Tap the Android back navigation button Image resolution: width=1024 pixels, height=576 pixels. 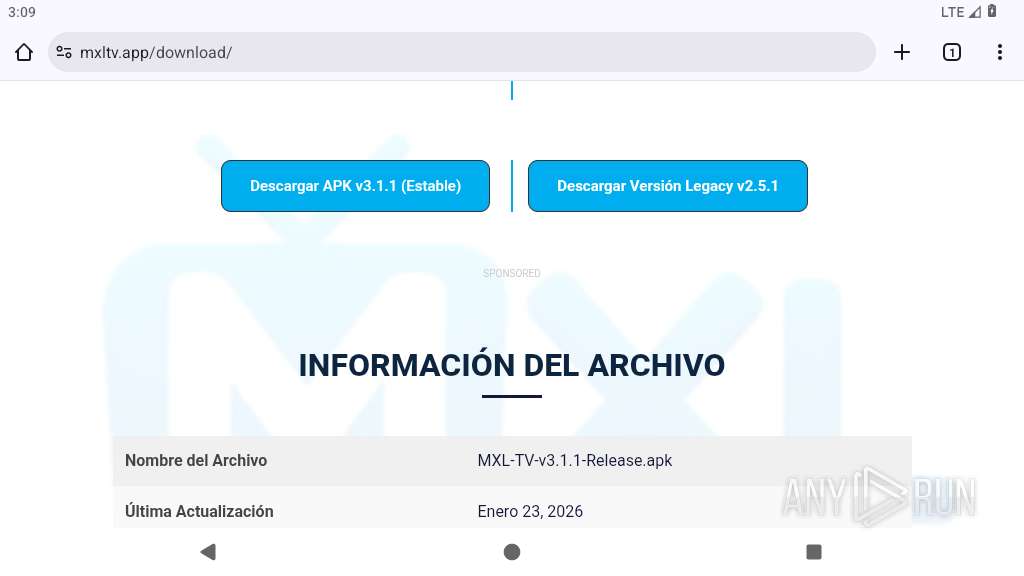[208, 552]
